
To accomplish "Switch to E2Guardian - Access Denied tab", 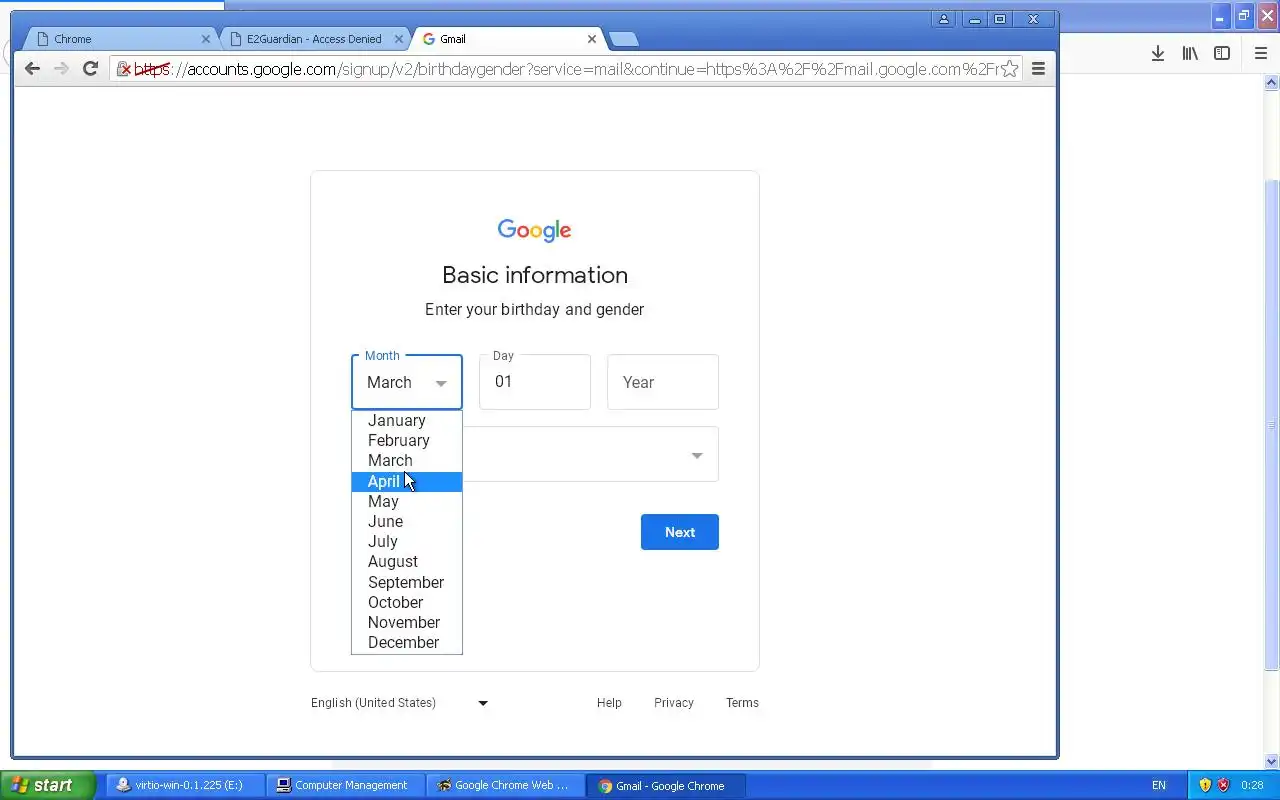I will click(x=313, y=39).
